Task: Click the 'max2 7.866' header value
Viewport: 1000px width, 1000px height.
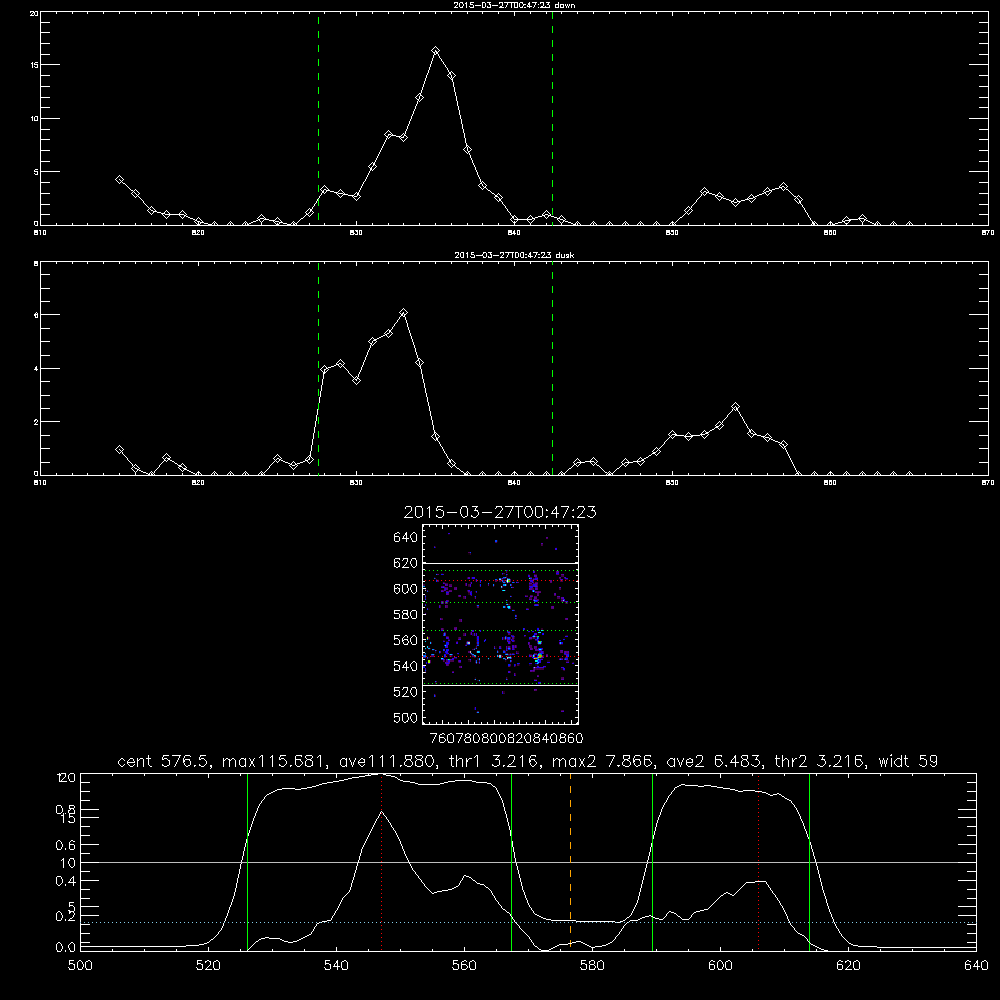Action: tap(602, 761)
